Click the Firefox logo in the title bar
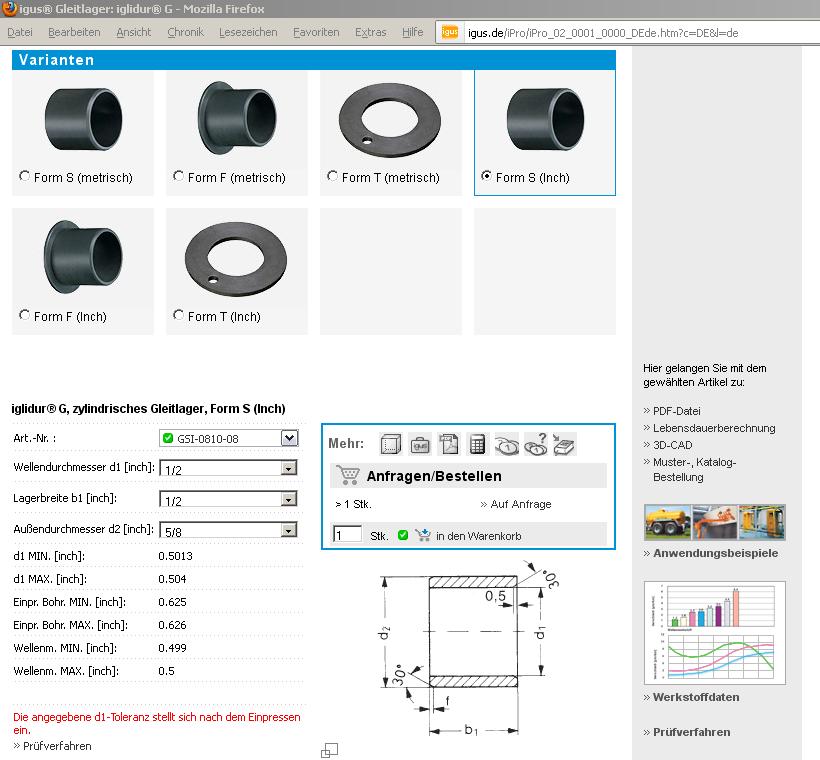This screenshot has height=760, width=820. [x=9, y=8]
